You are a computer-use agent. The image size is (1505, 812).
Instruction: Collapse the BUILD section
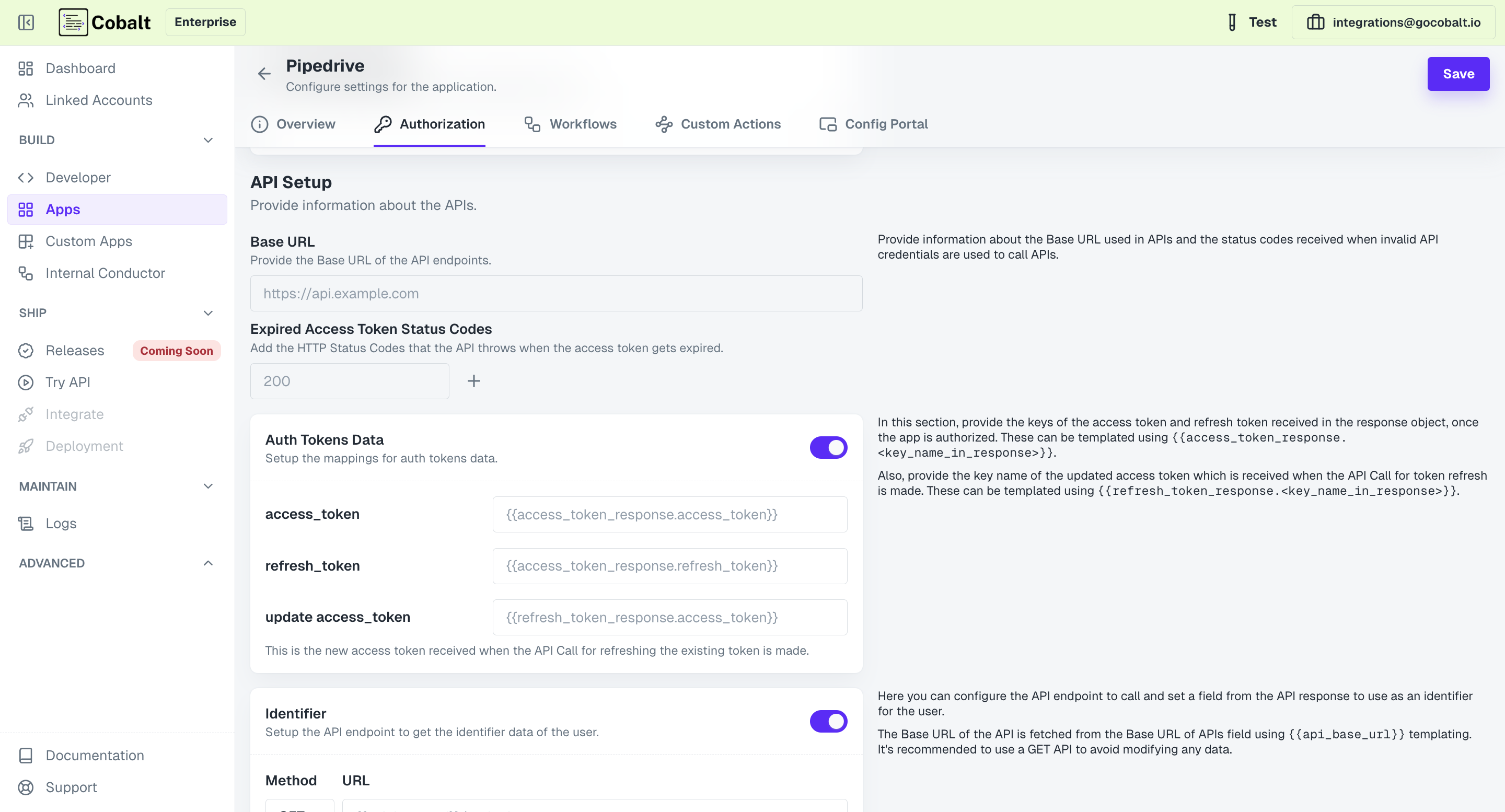coord(208,140)
